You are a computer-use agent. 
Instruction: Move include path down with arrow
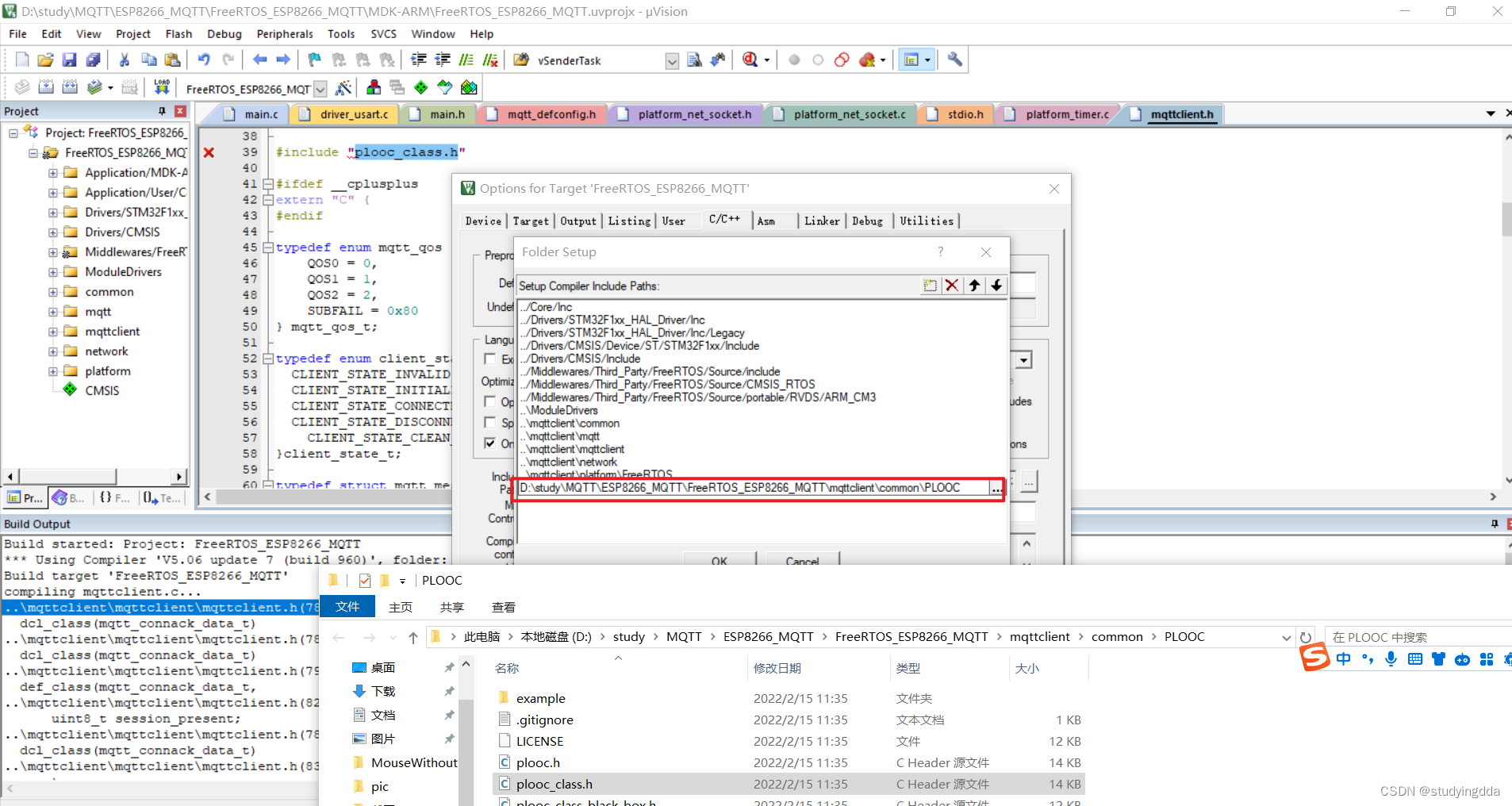click(996, 286)
